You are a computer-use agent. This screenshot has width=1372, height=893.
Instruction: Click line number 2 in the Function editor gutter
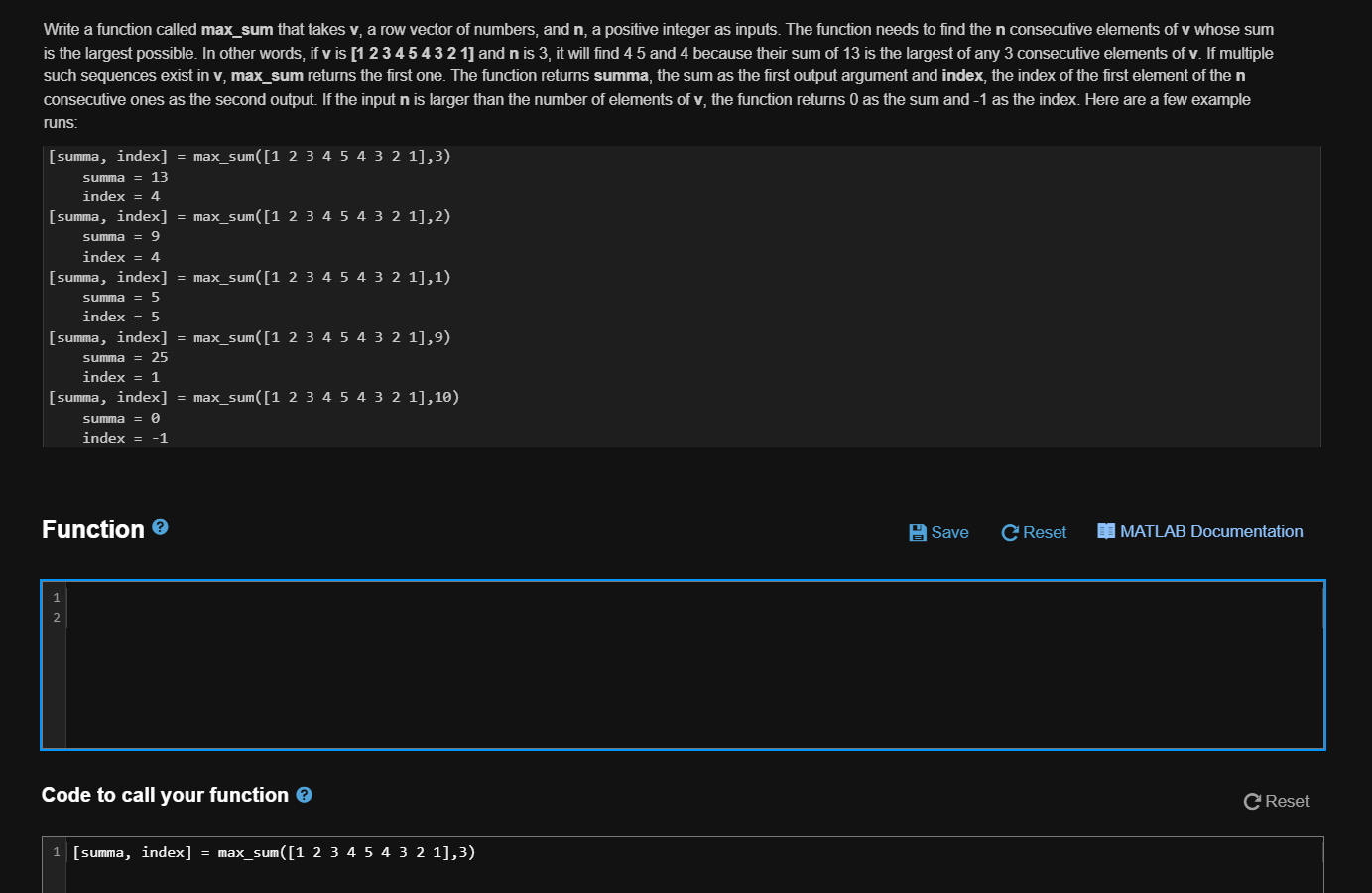point(56,617)
